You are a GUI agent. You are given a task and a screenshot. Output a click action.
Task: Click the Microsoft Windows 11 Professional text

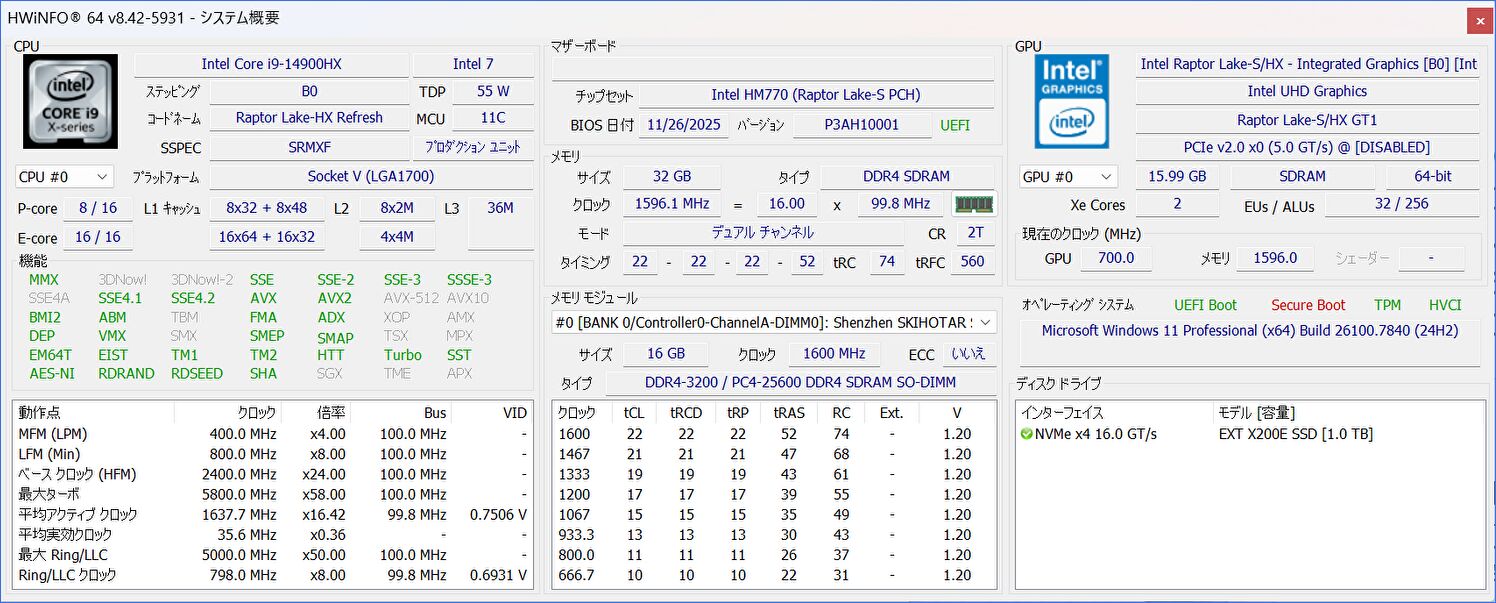click(x=1249, y=330)
